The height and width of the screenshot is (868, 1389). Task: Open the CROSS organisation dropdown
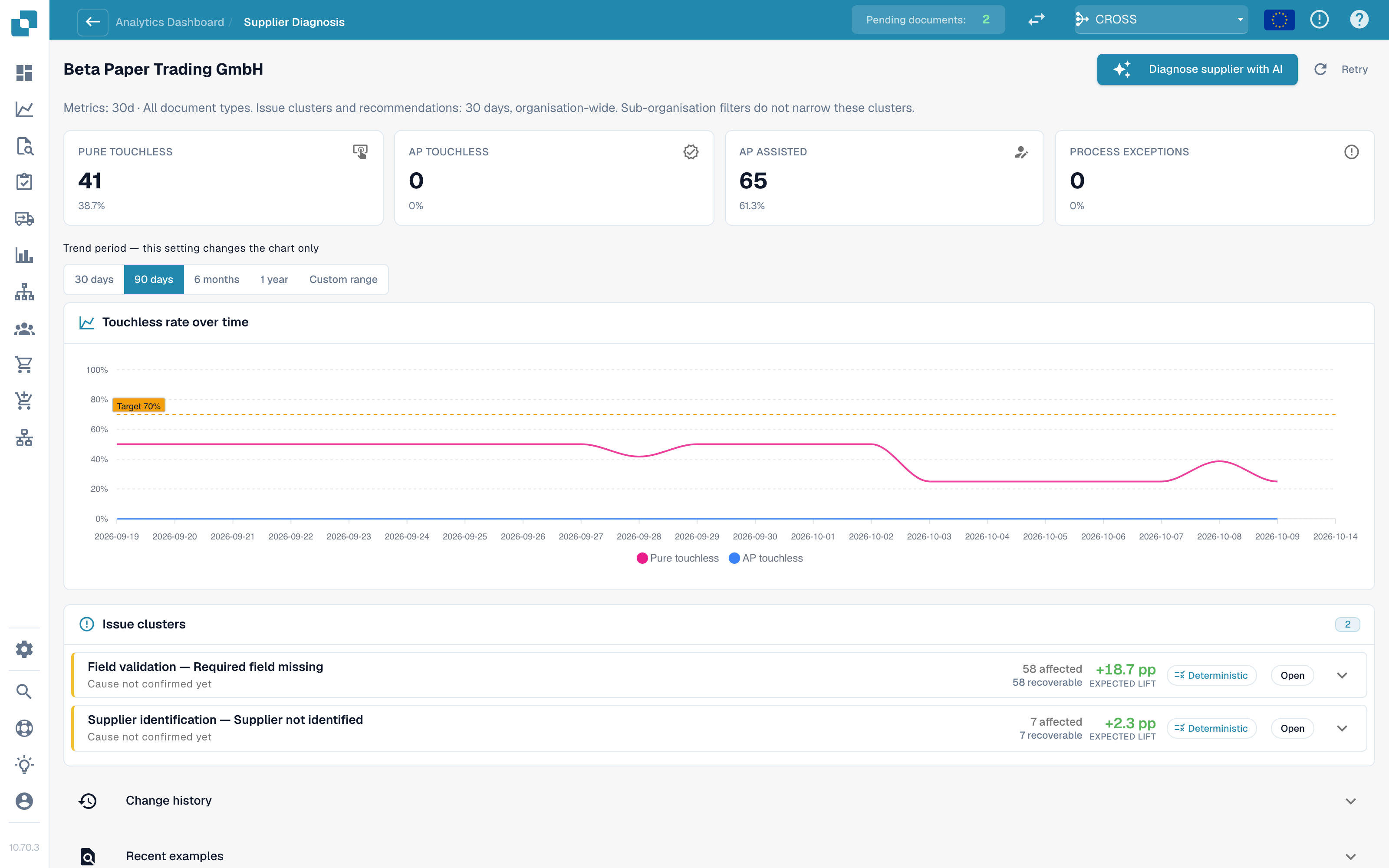tap(1161, 20)
